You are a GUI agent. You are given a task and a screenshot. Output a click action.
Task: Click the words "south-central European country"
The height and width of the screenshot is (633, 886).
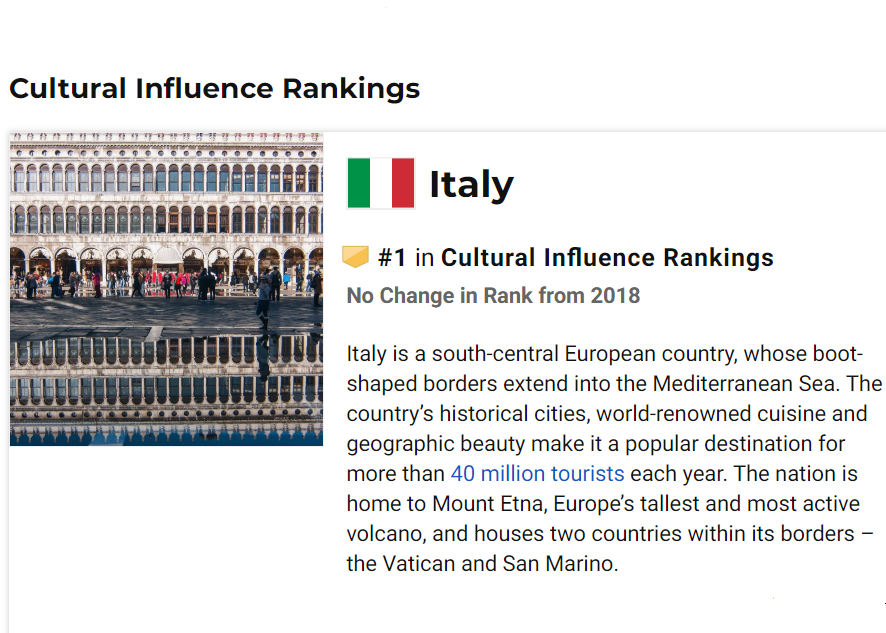tap(543, 353)
